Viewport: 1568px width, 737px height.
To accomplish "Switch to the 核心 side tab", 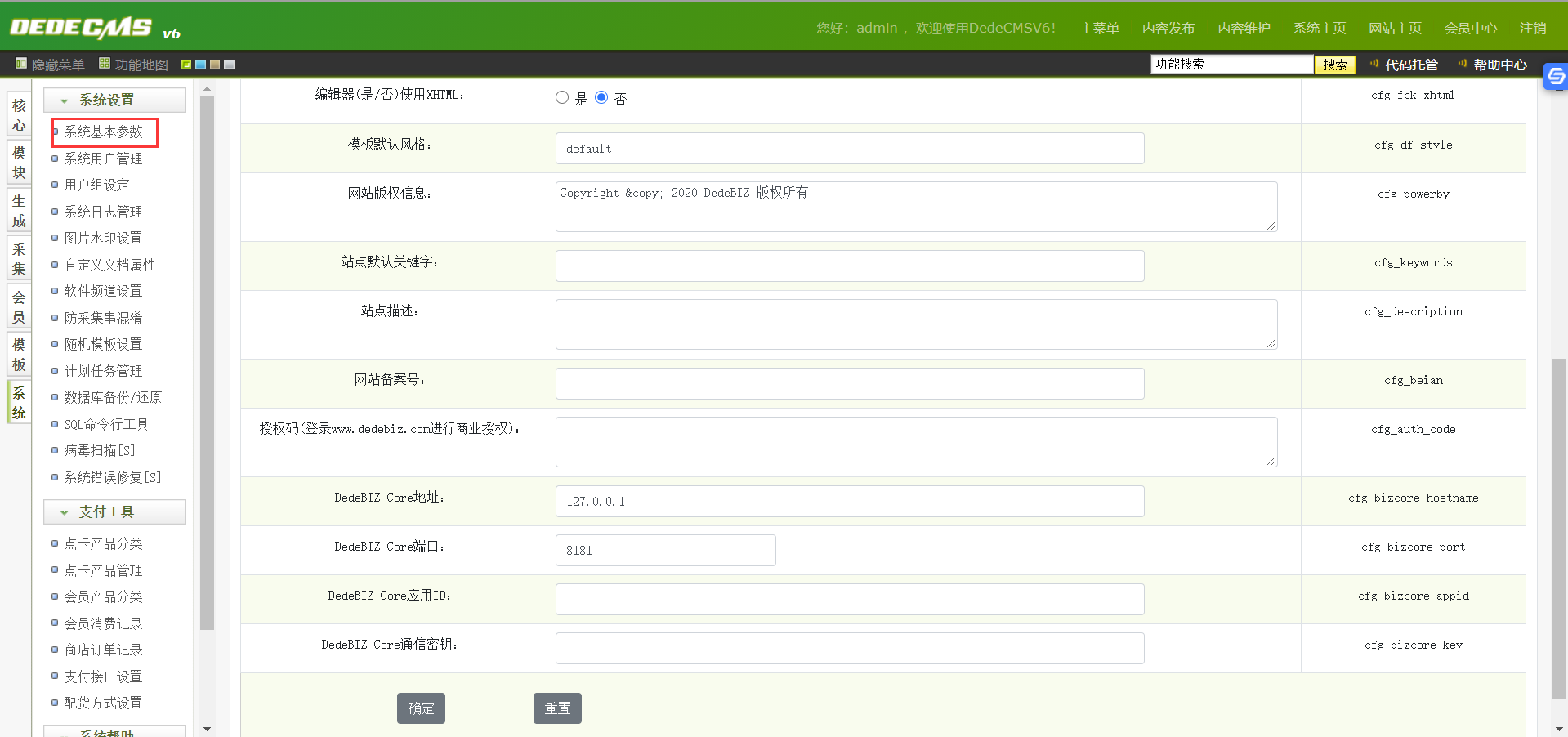I will pyautogui.click(x=19, y=115).
